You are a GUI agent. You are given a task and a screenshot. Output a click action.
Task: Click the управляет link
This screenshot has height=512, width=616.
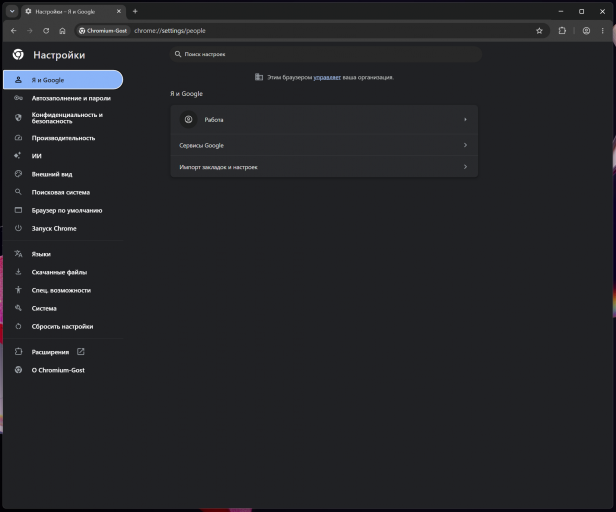point(327,77)
